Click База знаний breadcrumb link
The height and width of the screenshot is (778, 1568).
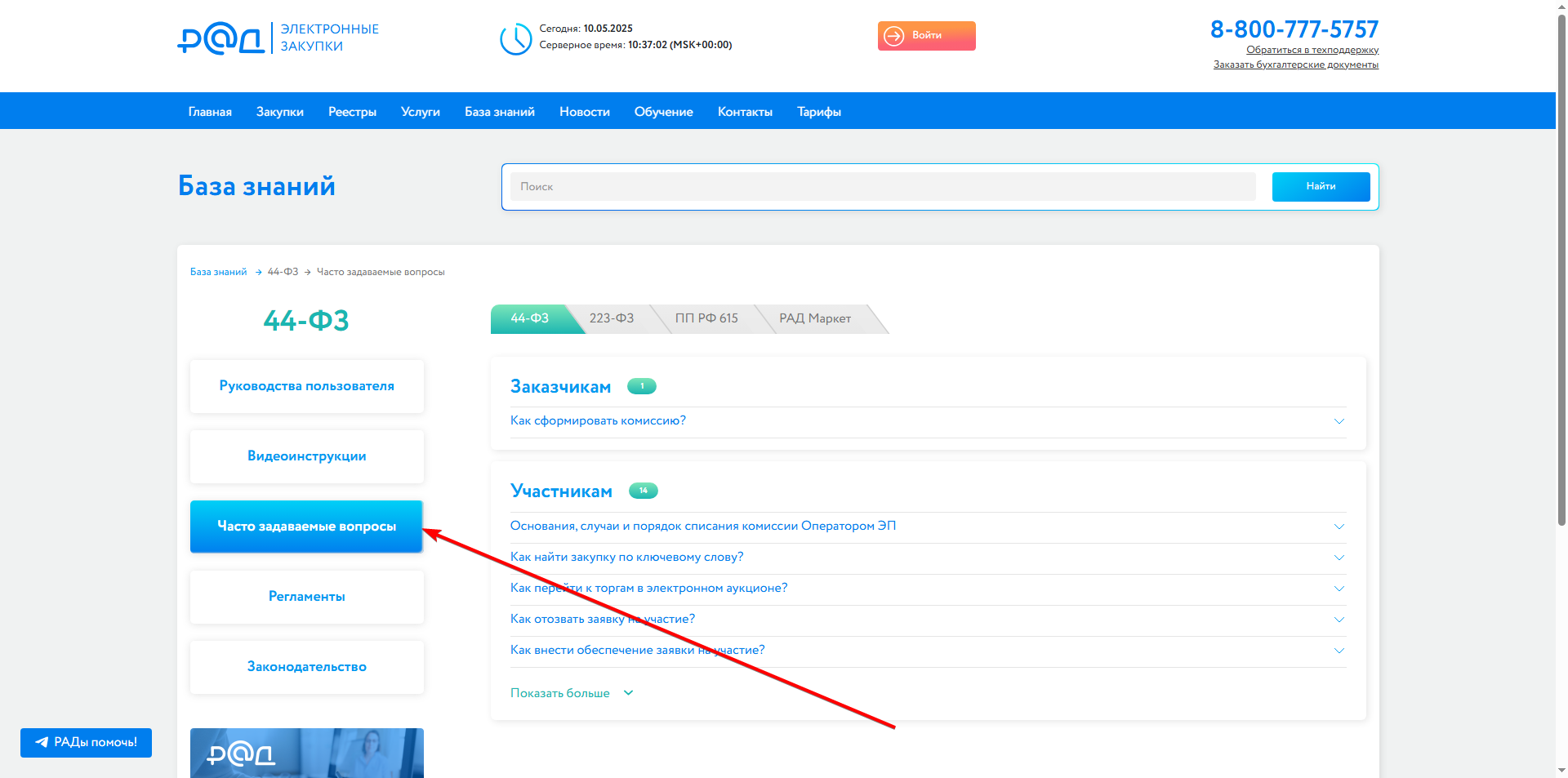(x=218, y=272)
